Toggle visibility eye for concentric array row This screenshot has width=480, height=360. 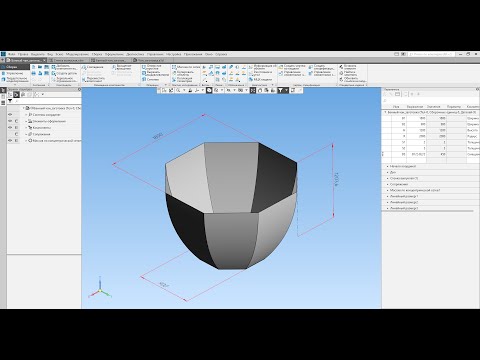tap(10, 140)
